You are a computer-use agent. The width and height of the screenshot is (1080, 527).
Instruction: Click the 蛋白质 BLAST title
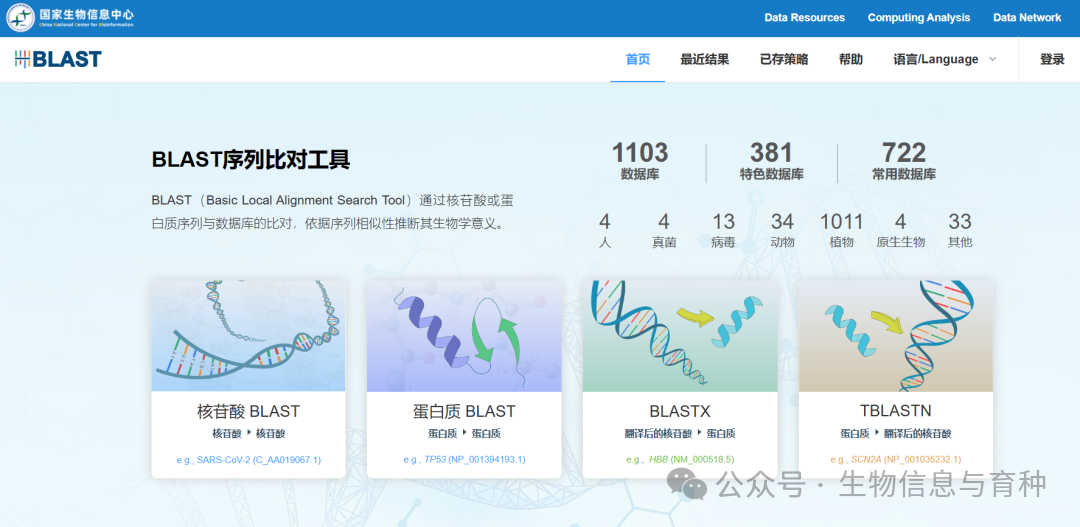(464, 411)
